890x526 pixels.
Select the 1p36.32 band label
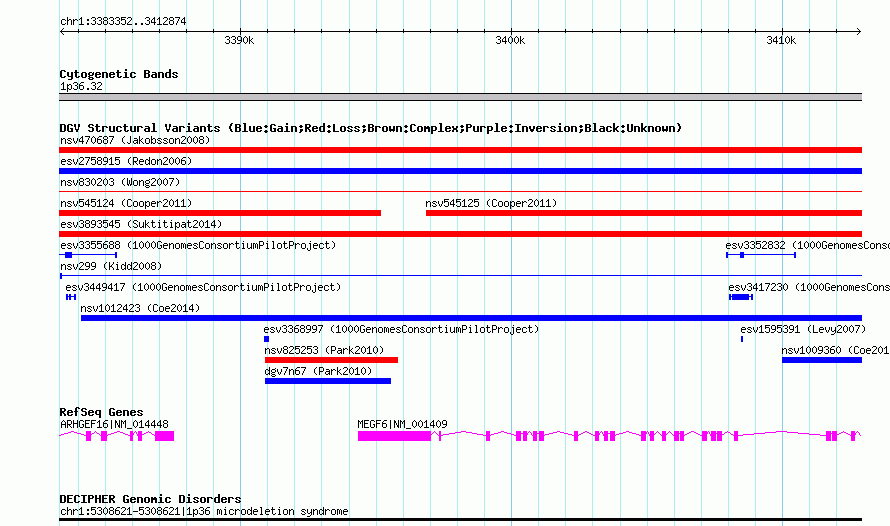(x=81, y=86)
